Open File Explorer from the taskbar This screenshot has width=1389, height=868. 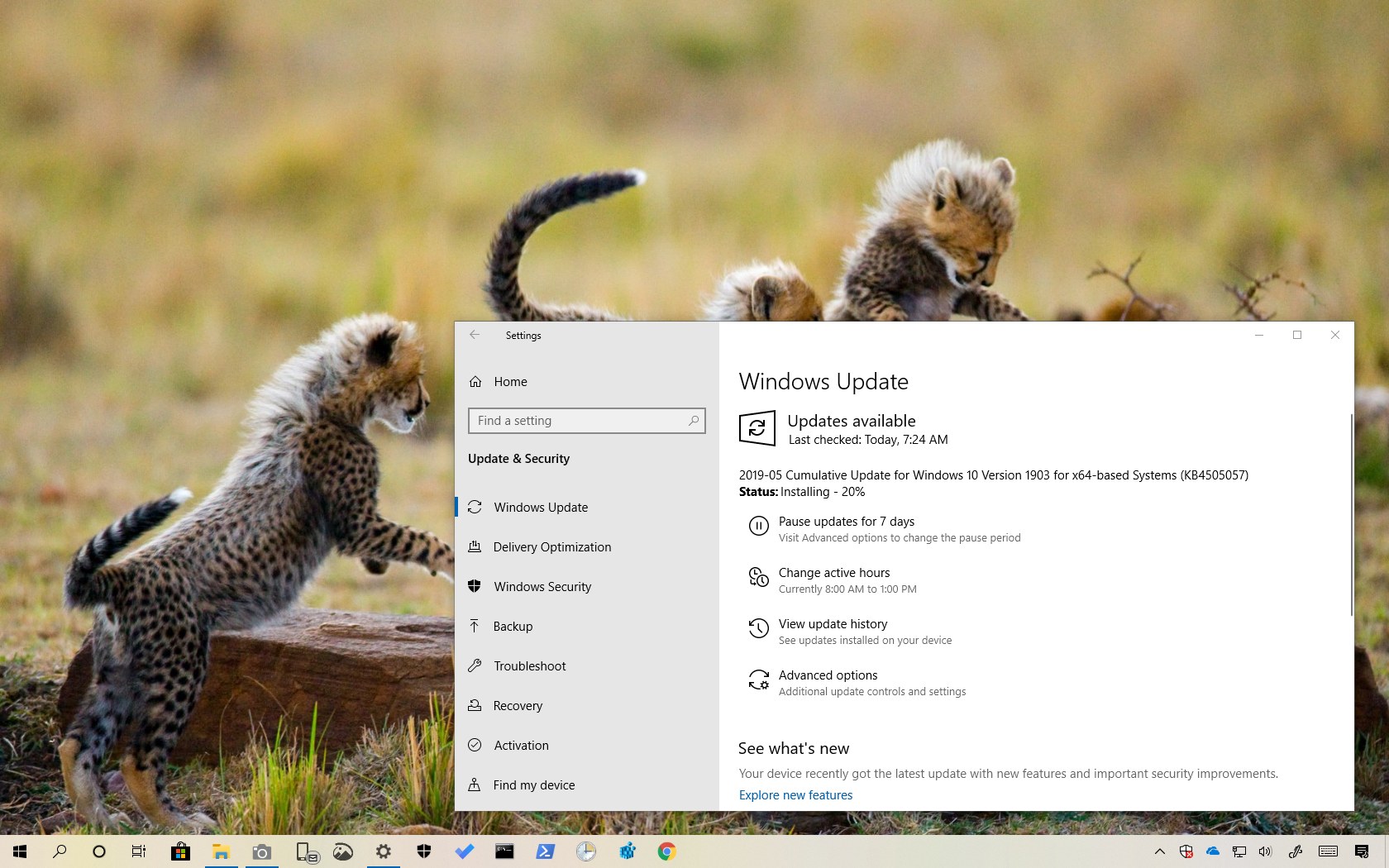[x=221, y=851]
